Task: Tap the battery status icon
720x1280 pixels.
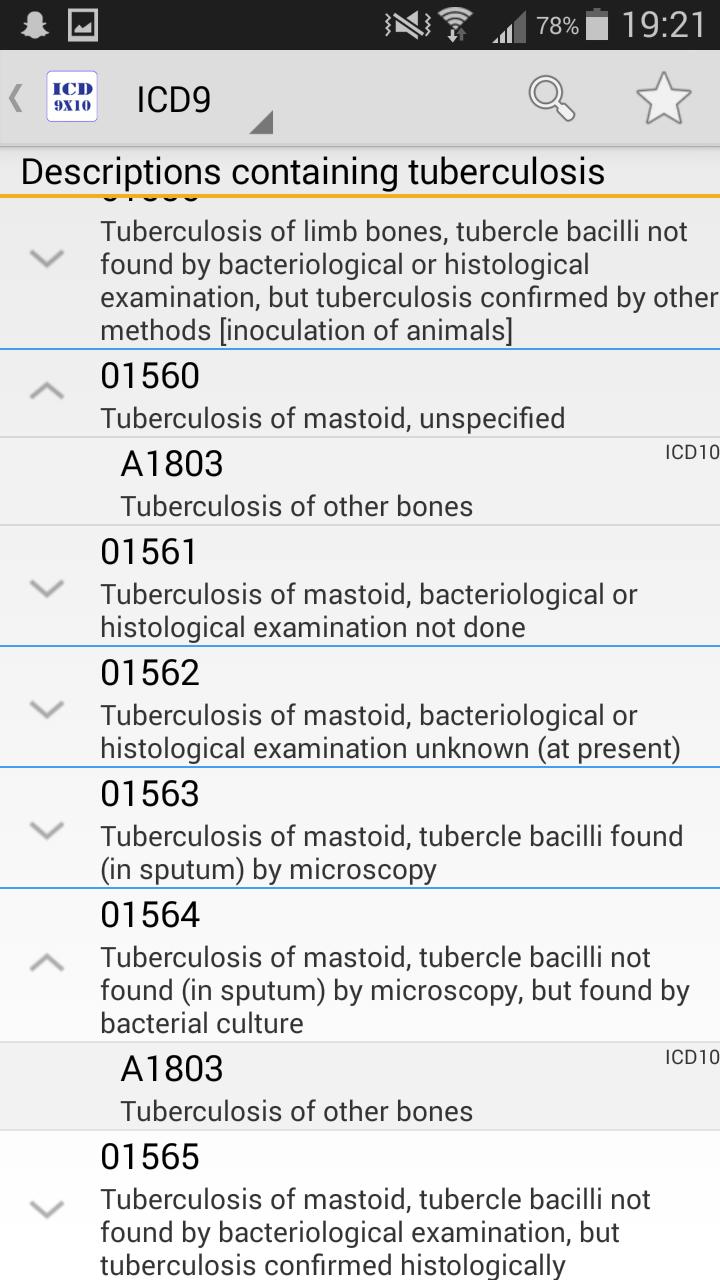Action: tap(597, 25)
